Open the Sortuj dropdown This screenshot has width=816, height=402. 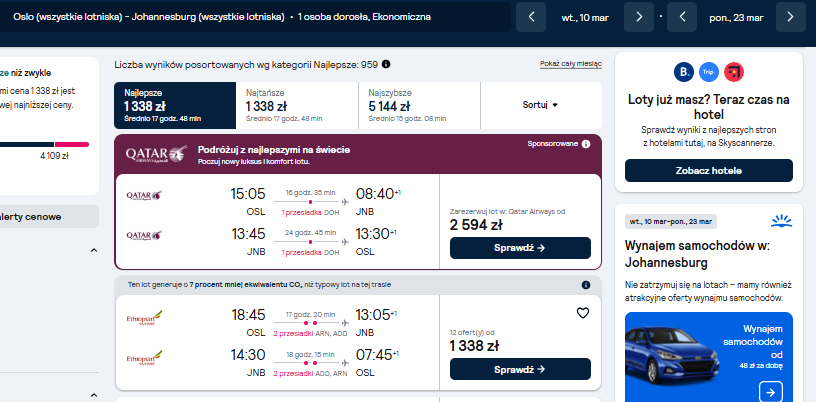coord(541,105)
